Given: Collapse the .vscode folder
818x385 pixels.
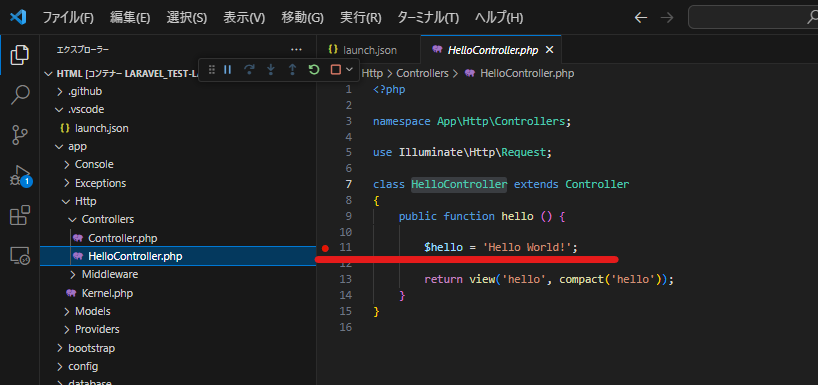Looking at the screenshot, I should 178,110.
